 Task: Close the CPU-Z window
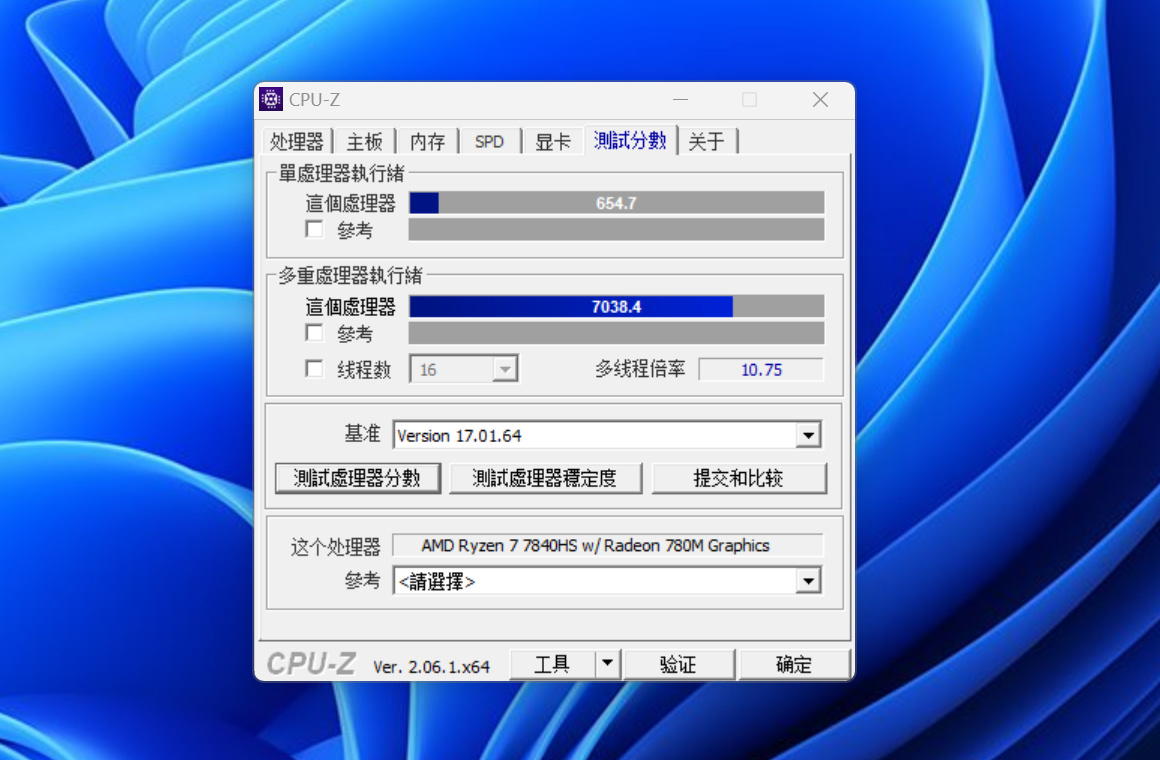click(820, 99)
